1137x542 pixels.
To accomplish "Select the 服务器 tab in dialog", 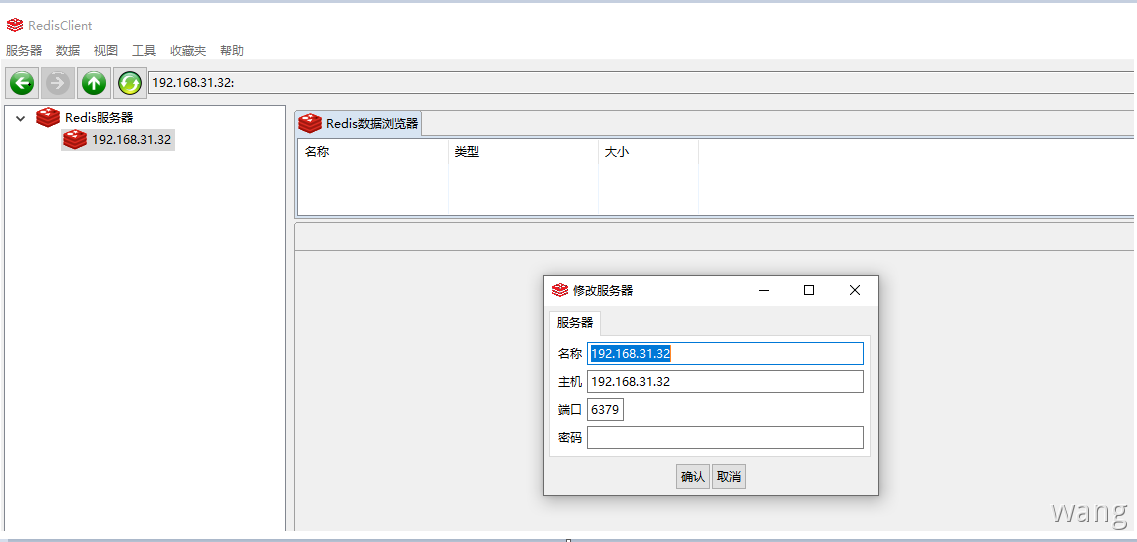I will pyautogui.click(x=575, y=322).
